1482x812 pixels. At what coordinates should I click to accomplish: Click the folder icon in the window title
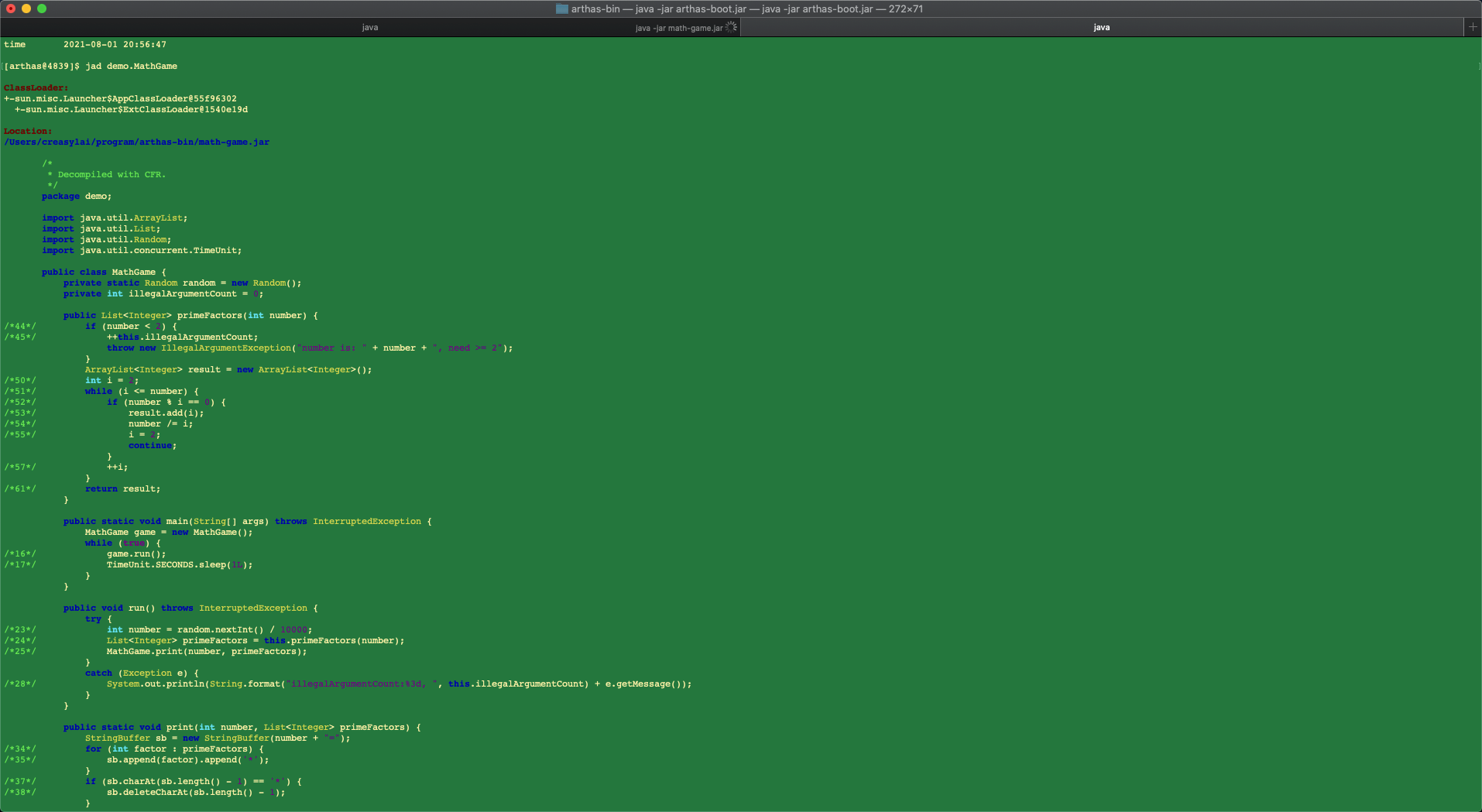pyautogui.click(x=562, y=9)
